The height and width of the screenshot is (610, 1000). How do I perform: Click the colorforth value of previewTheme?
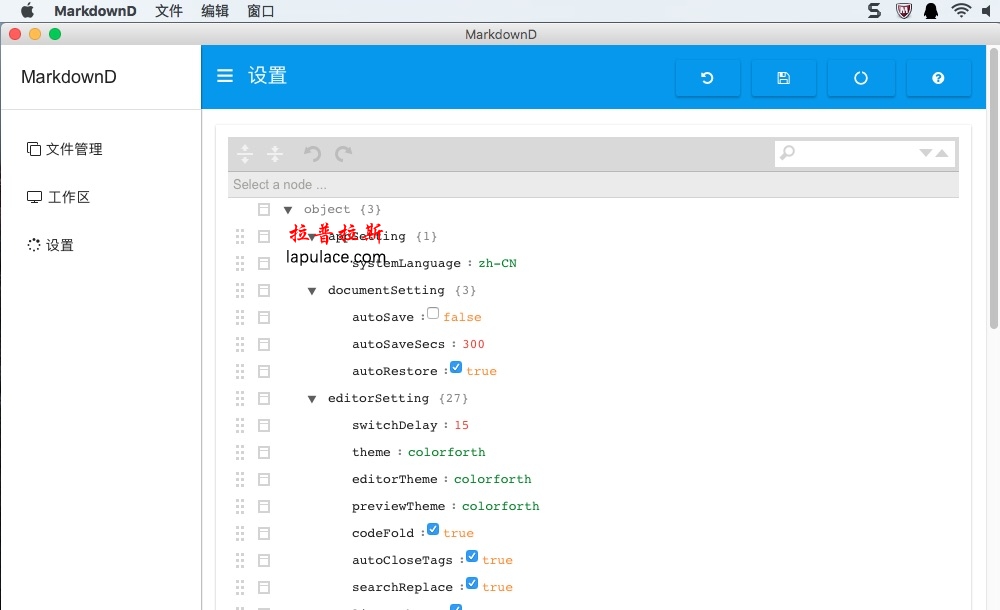pos(501,507)
